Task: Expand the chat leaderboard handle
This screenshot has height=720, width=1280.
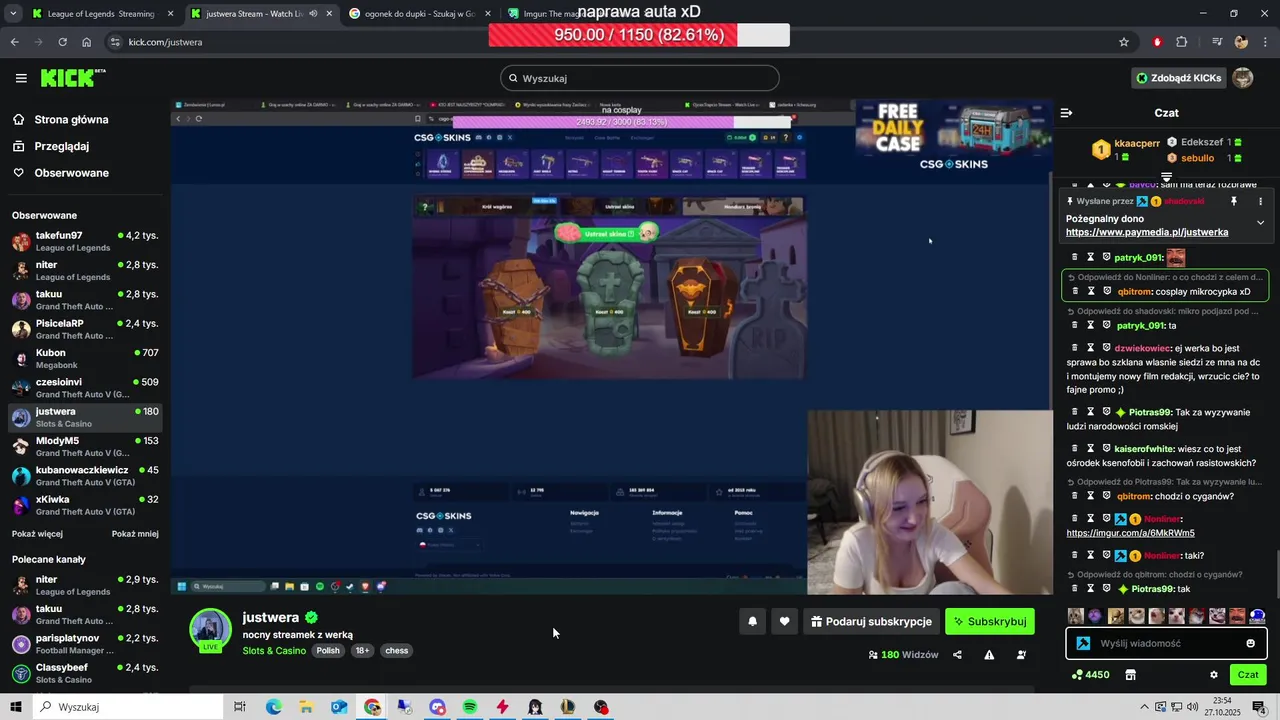Action: coord(1166,177)
